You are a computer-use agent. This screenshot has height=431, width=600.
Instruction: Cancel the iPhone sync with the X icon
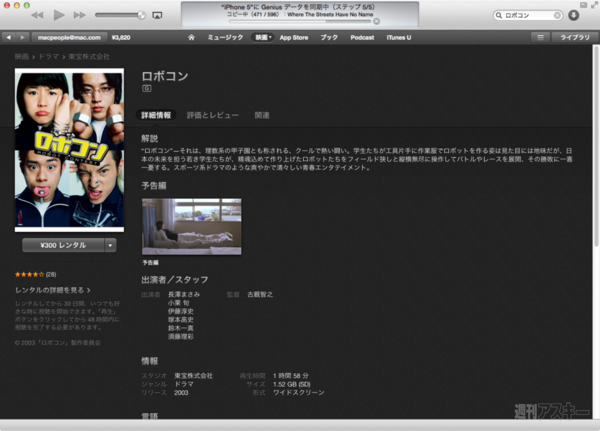click(377, 21)
